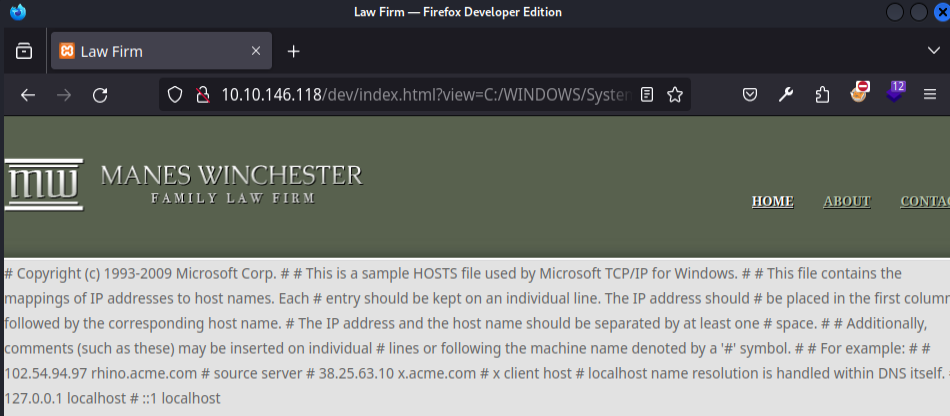Go back one page
Viewport: 950px width, 416px height.
[x=27, y=94]
